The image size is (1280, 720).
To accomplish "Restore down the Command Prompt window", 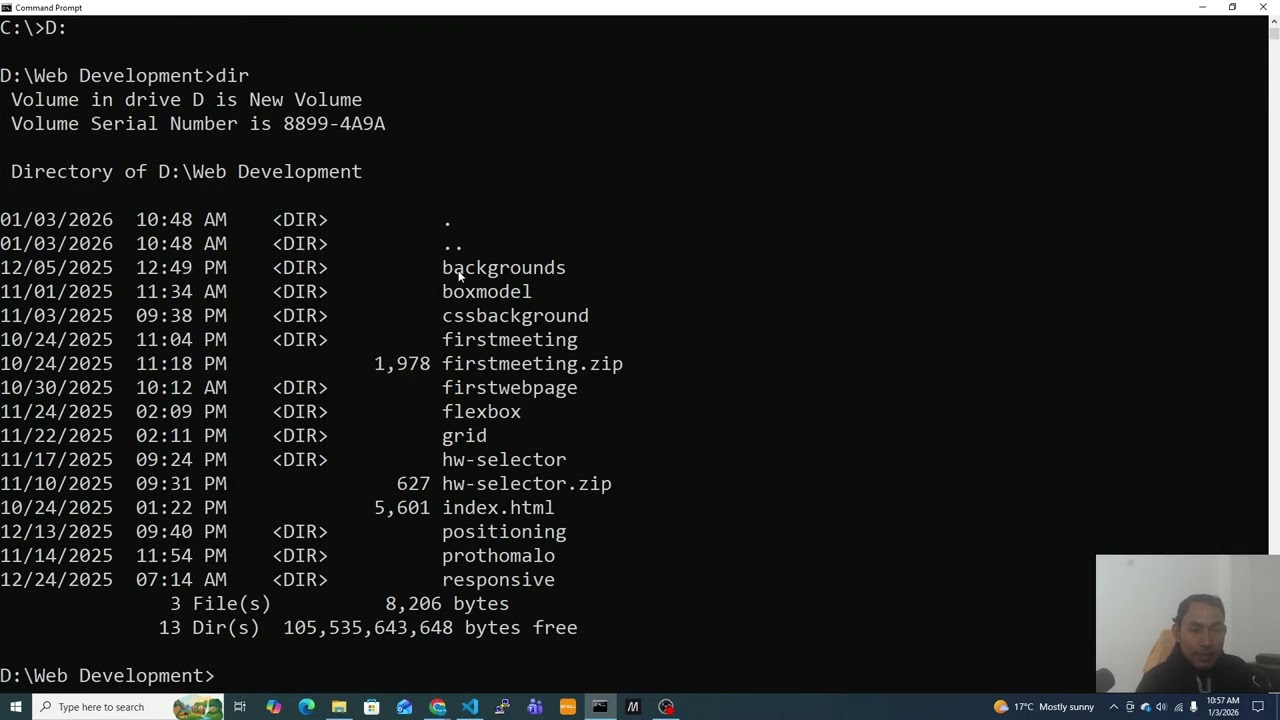I will [1232, 7].
